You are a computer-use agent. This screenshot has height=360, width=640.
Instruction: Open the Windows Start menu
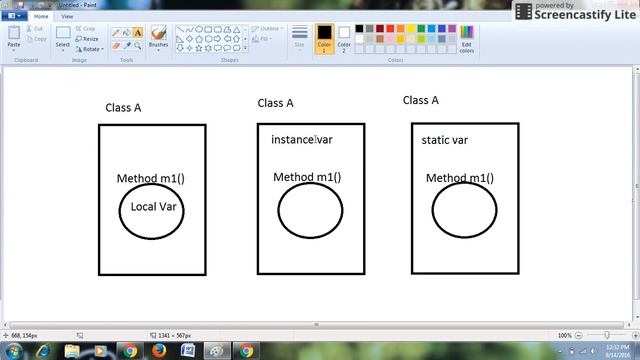(14, 351)
